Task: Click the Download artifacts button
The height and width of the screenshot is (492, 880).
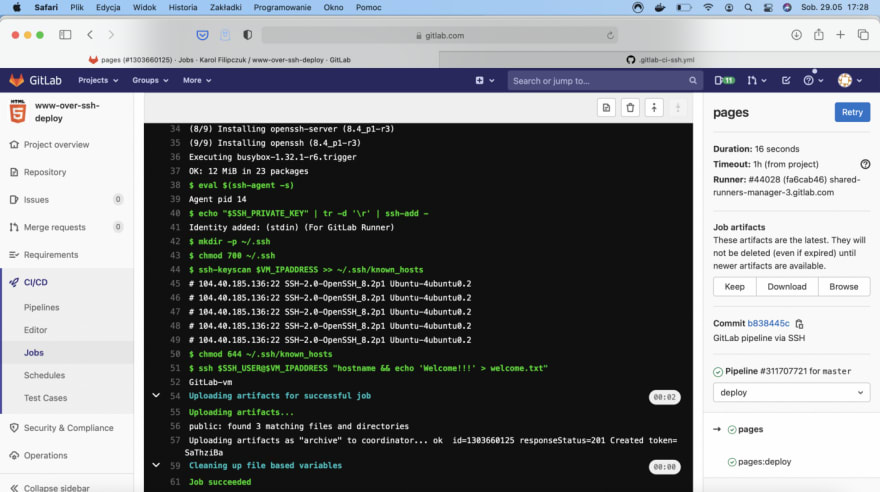Action: (x=787, y=287)
